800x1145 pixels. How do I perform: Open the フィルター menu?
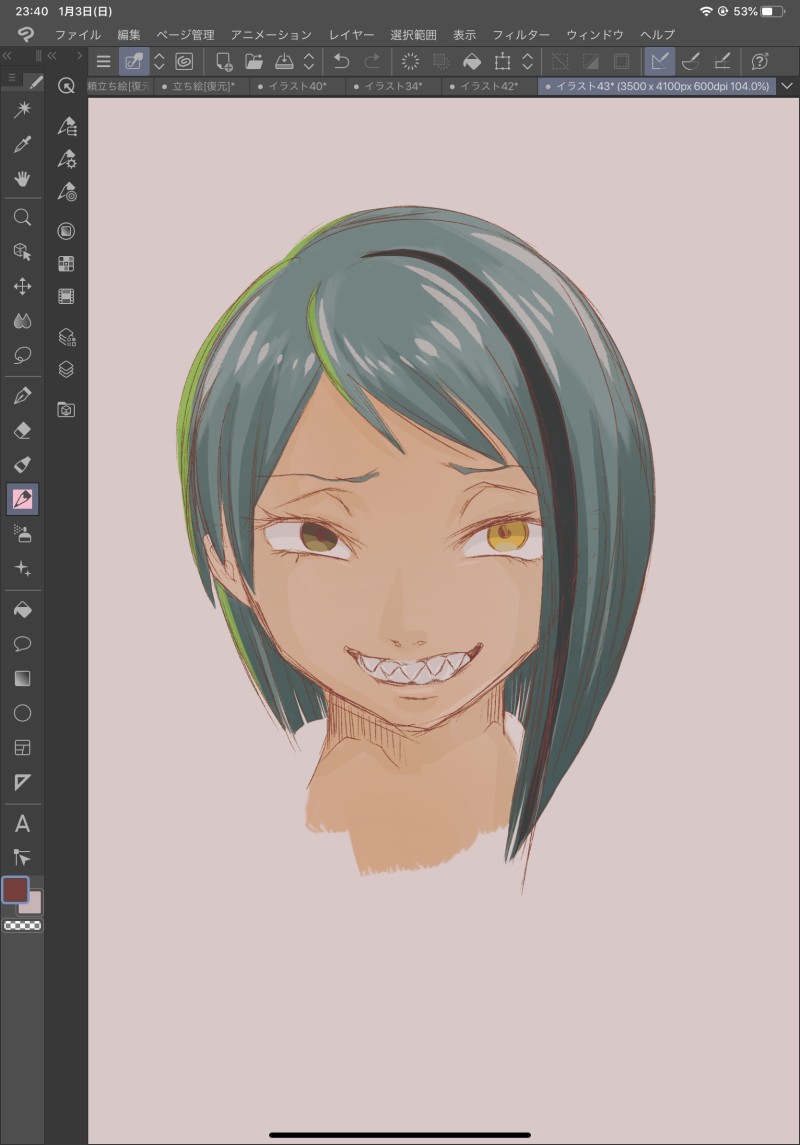pos(520,34)
